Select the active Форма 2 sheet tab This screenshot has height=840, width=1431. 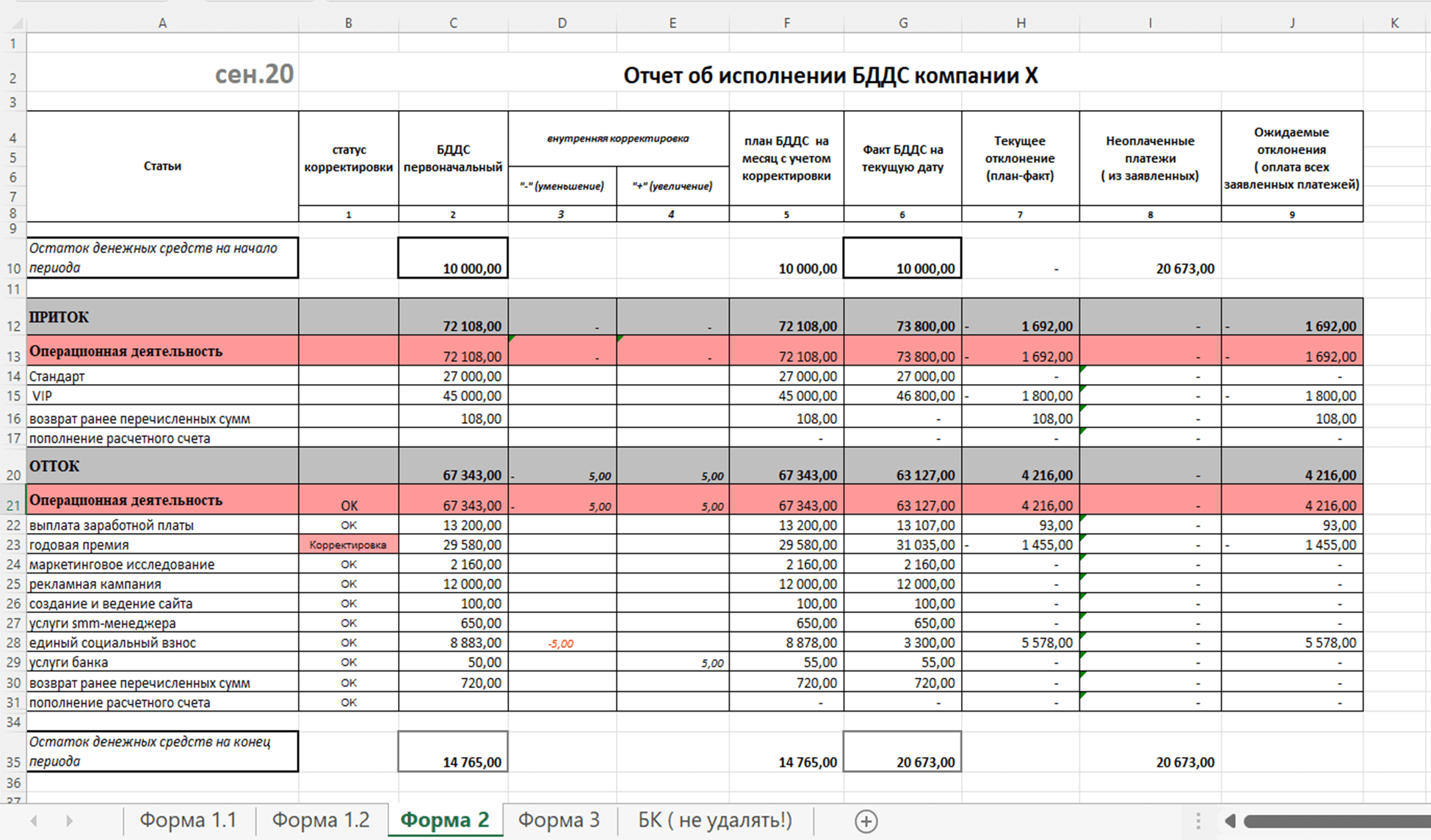click(x=445, y=820)
